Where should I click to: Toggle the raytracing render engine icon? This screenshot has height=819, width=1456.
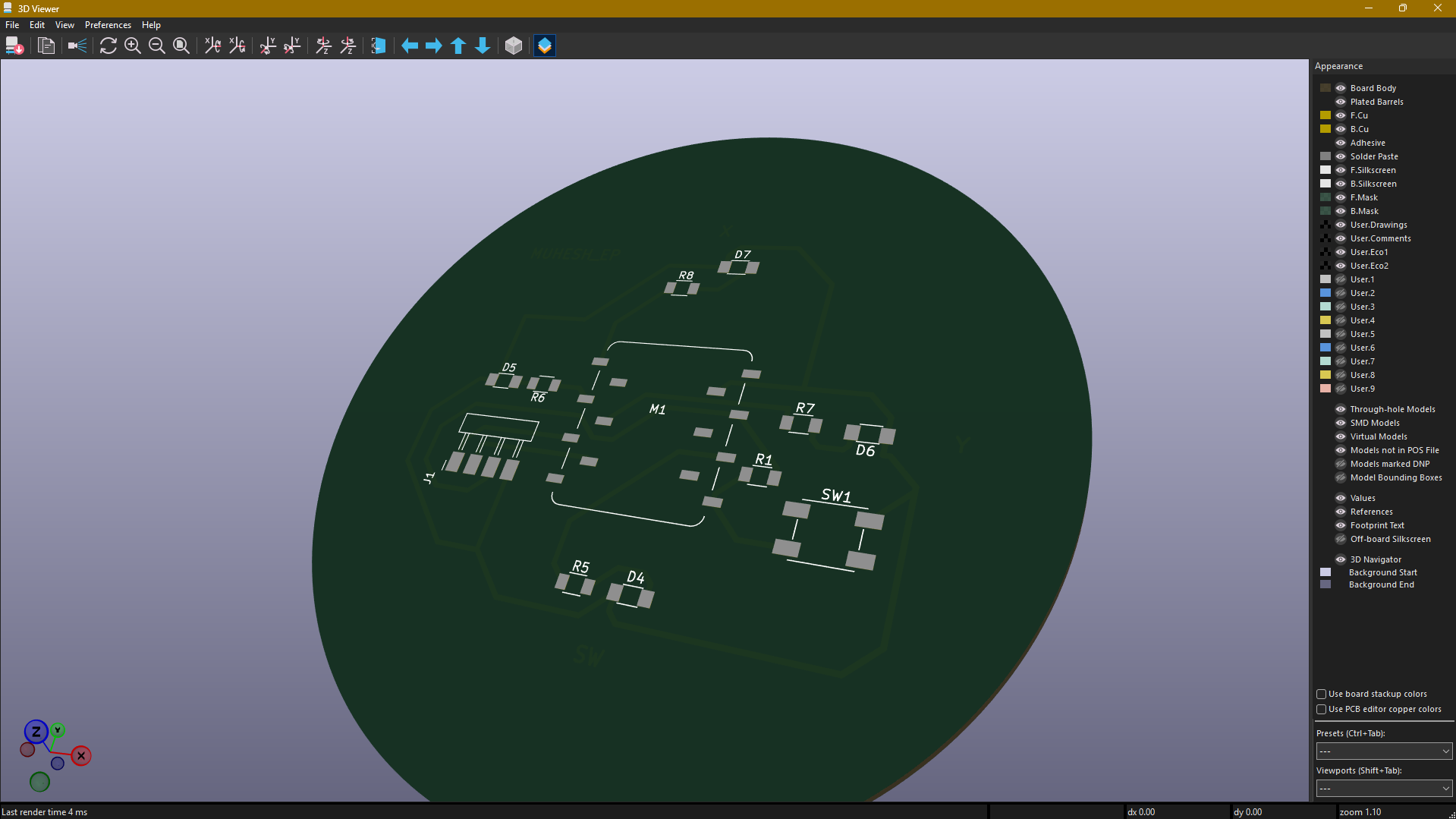77,46
